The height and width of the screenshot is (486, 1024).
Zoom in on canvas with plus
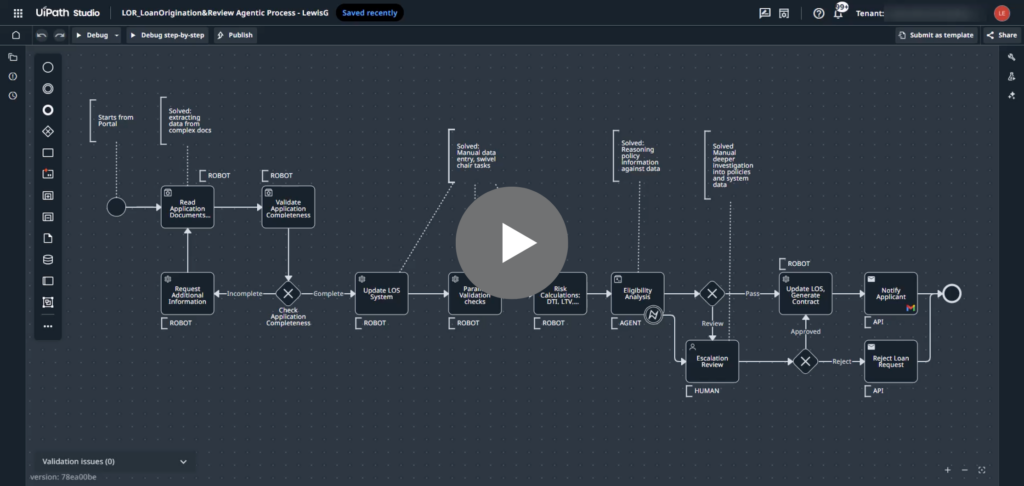coord(947,470)
